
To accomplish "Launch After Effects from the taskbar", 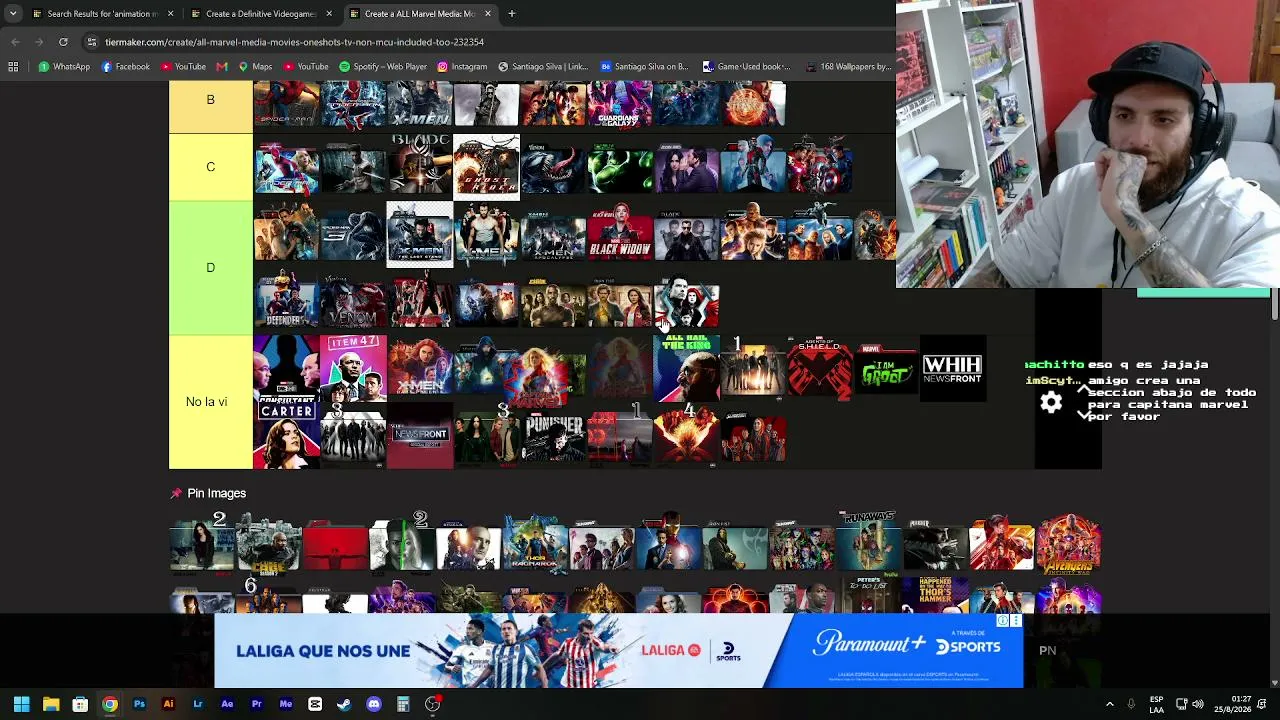I will point(227,704).
